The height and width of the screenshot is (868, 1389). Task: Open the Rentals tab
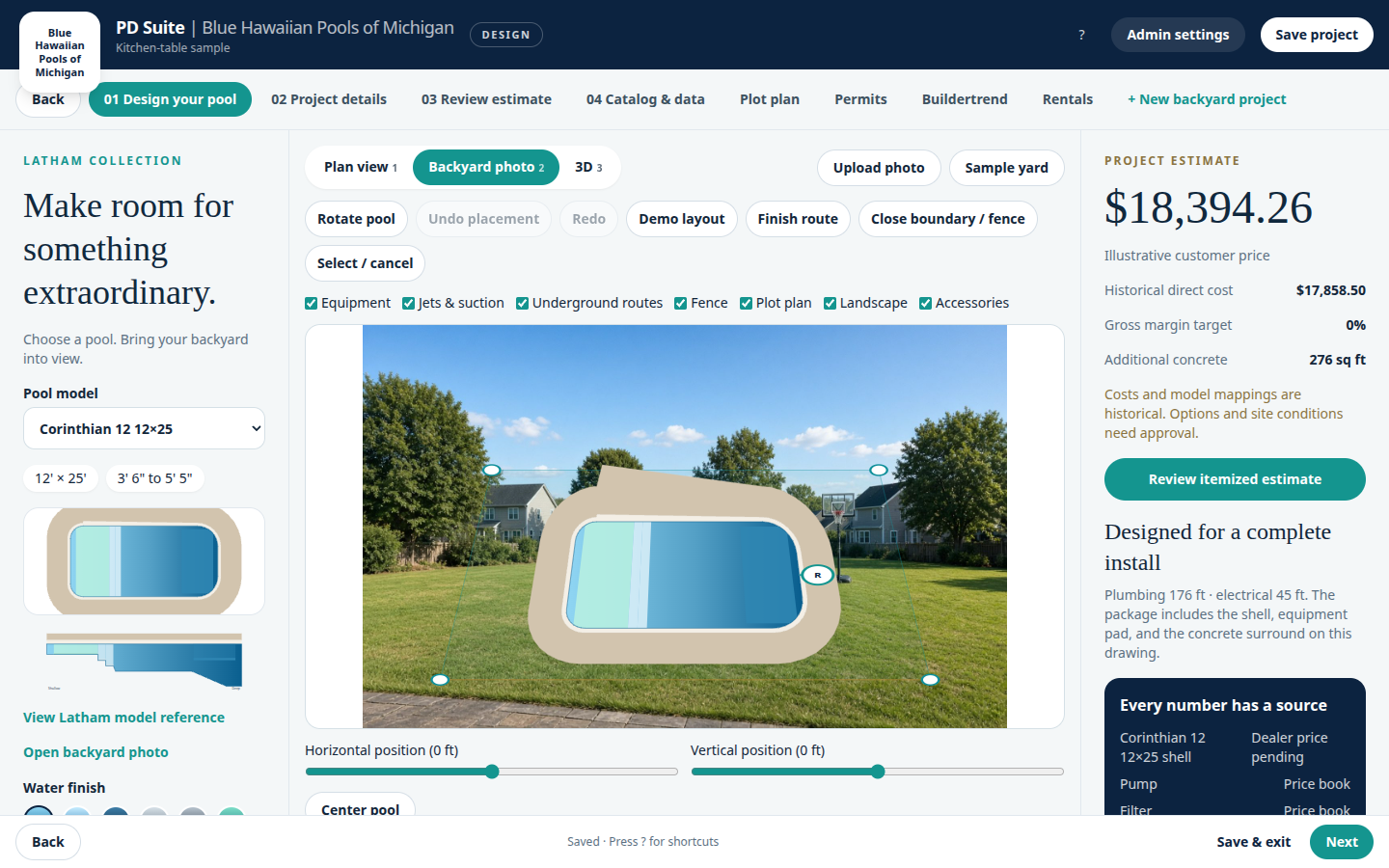pos(1068,99)
